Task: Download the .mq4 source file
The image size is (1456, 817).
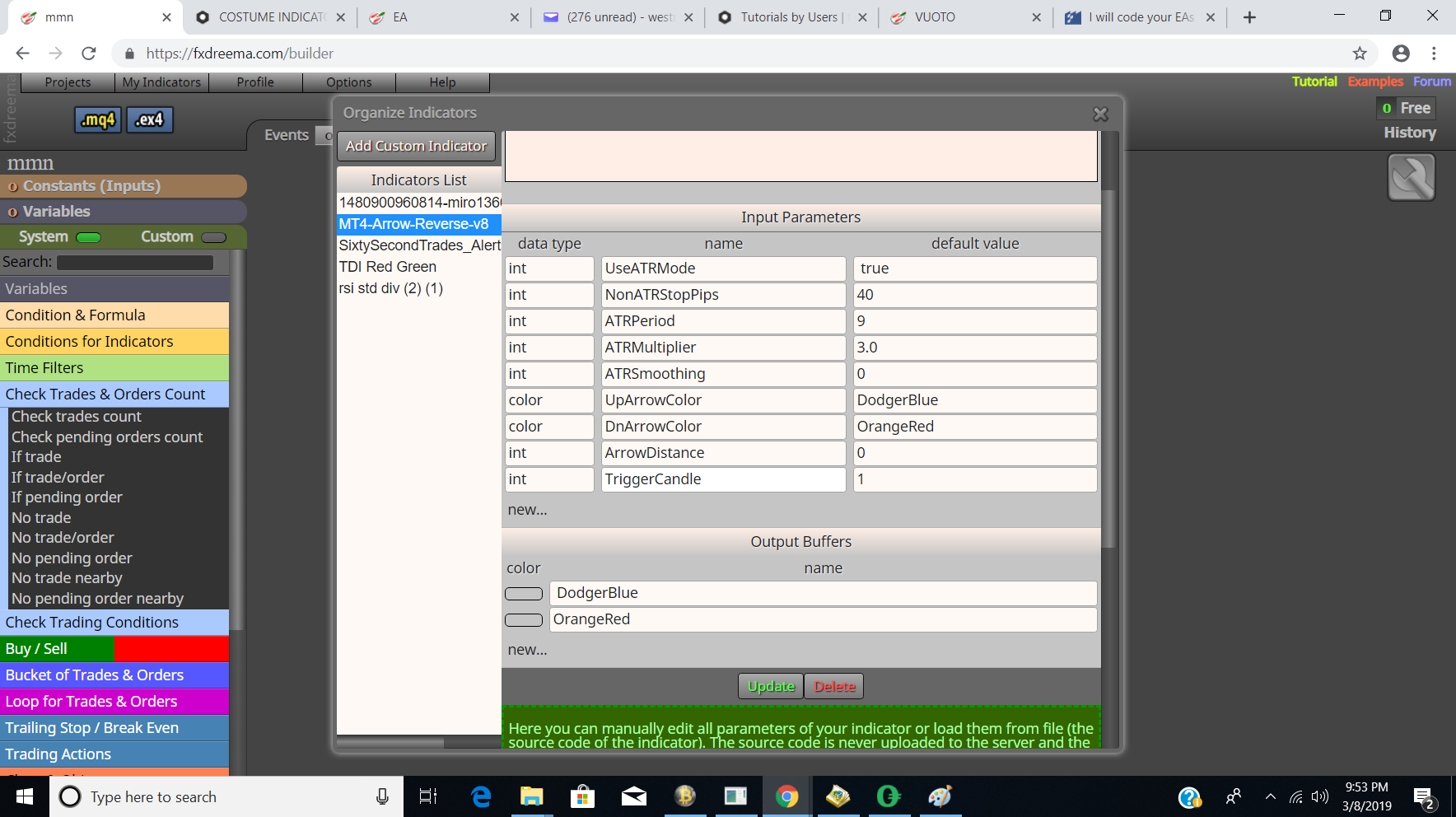Action: pos(98,120)
